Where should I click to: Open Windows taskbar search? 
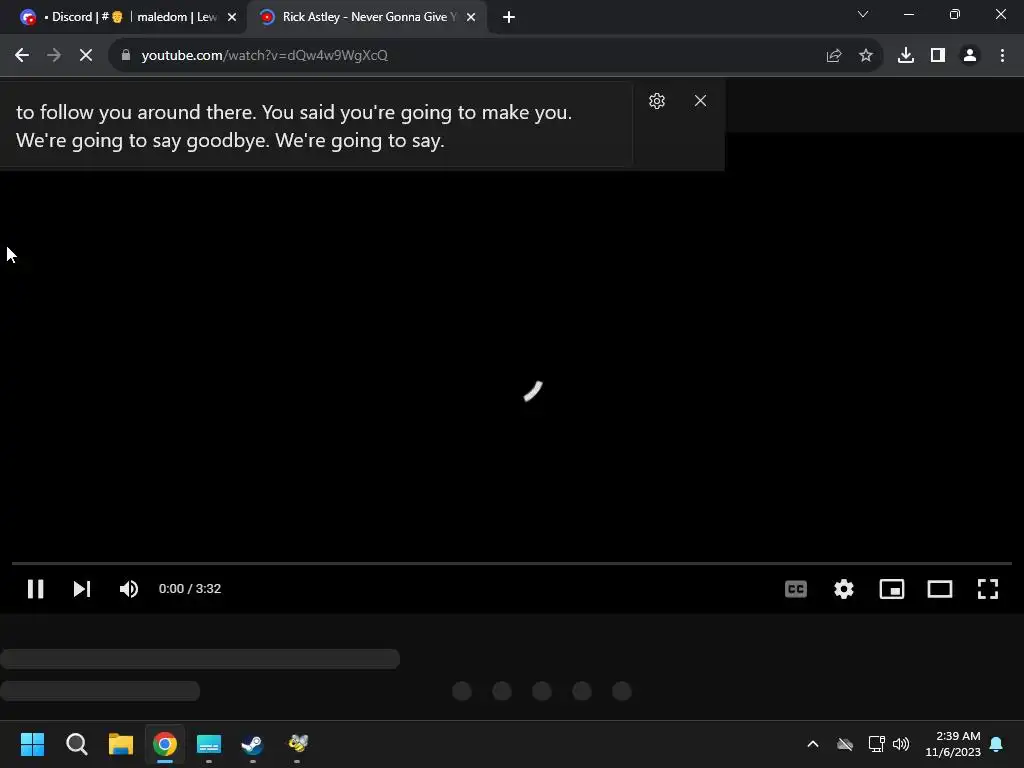pos(76,744)
